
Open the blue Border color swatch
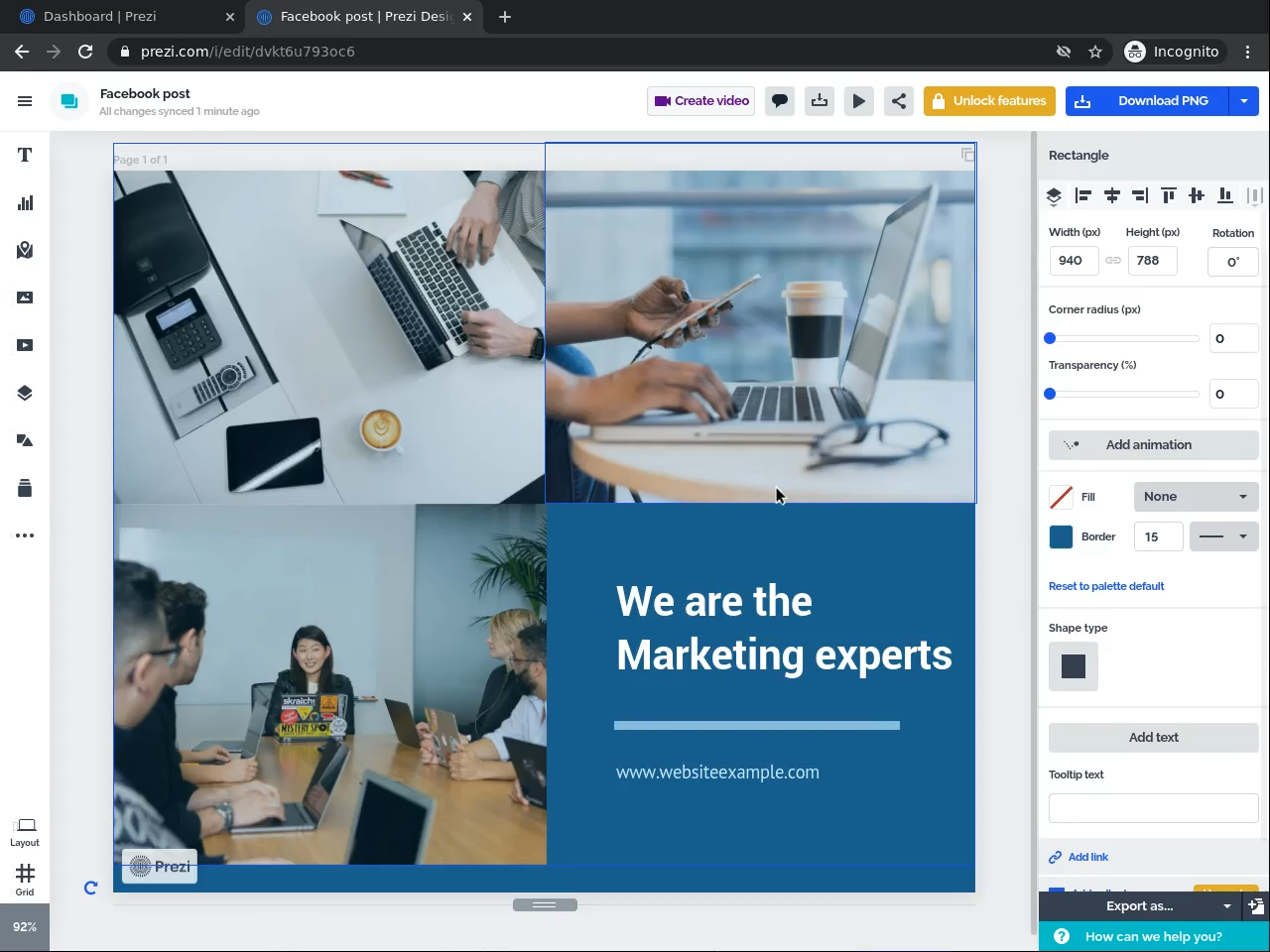(x=1061, y=536)
